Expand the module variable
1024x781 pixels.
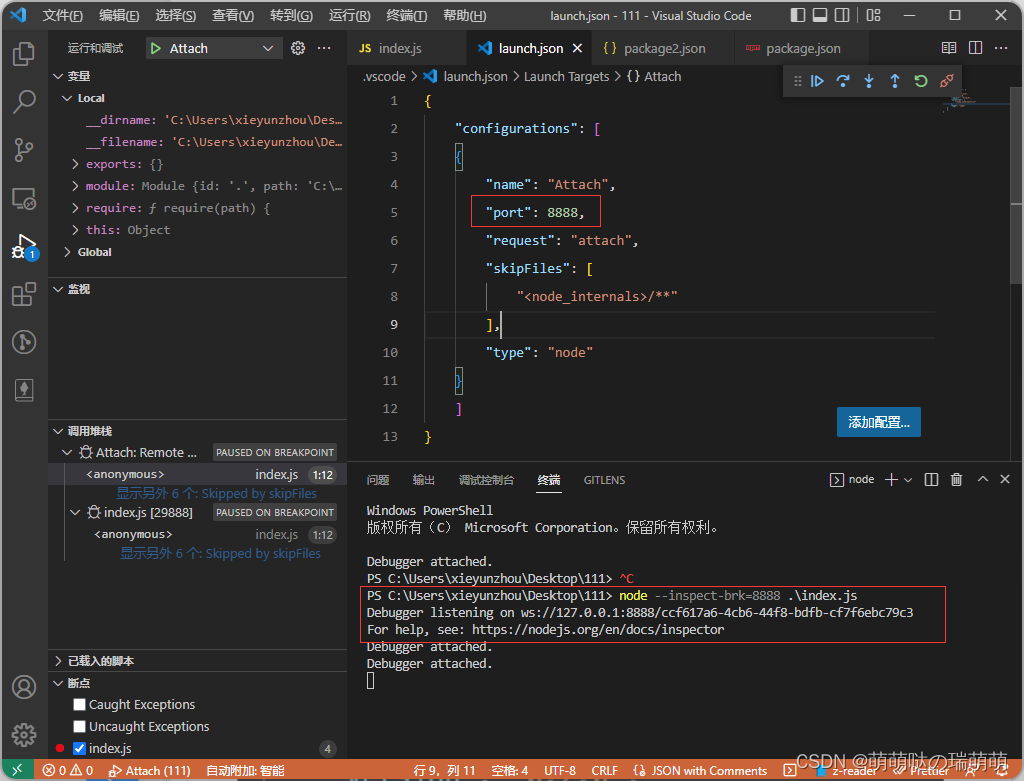[x=75, y=186]
